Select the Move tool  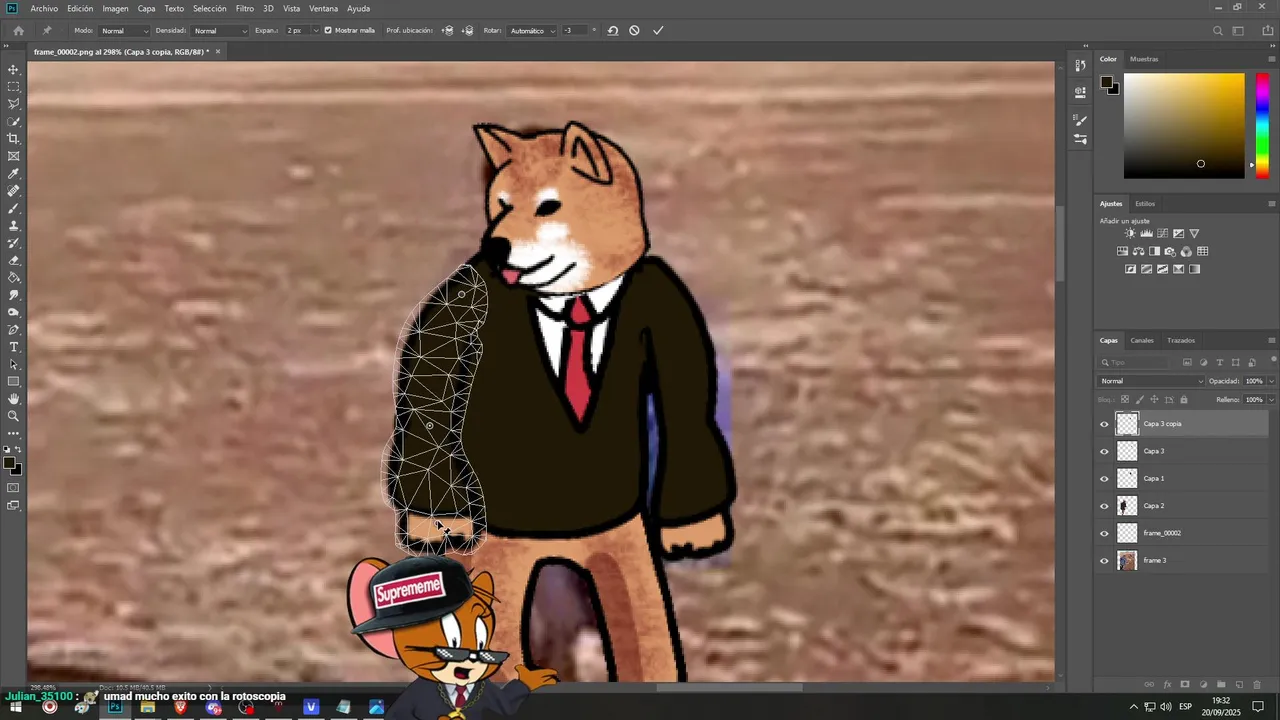(14, 69)
